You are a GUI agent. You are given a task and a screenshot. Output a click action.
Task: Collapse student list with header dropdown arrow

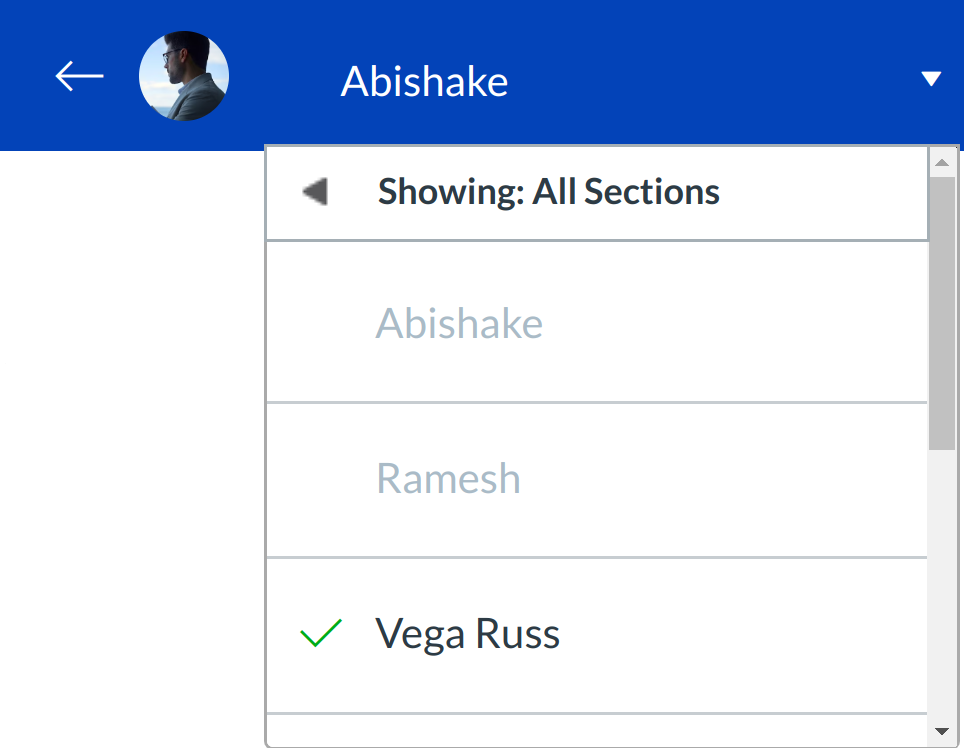(931, 79)
